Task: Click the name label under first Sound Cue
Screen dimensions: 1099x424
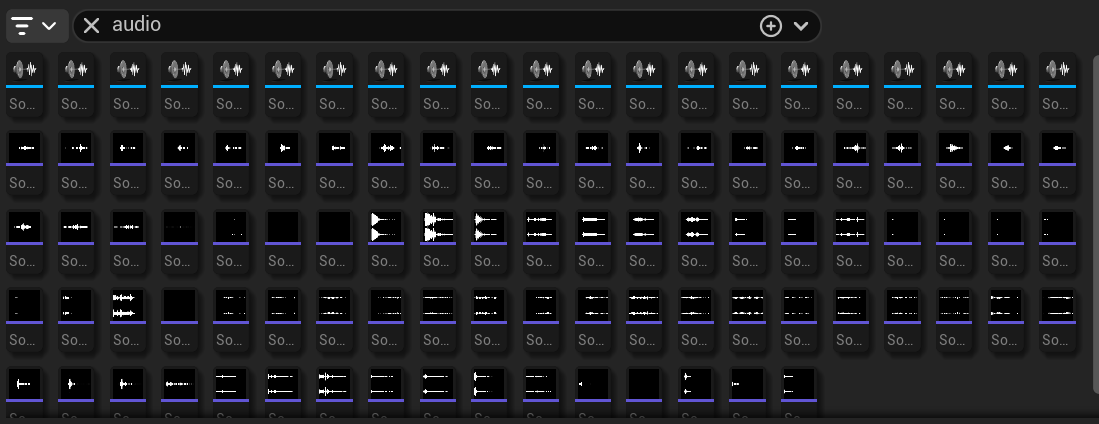Action: (x=25, y=103)
